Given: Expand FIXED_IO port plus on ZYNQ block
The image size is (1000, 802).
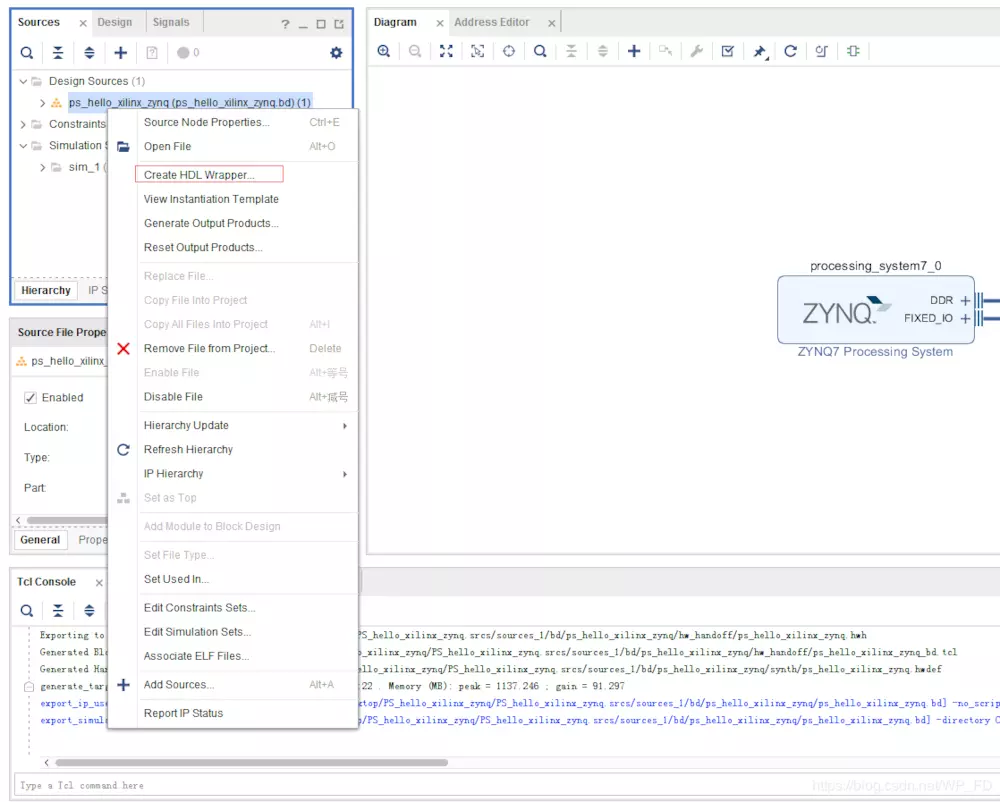Looking at the screenshot, I should [x=965, y=318].
